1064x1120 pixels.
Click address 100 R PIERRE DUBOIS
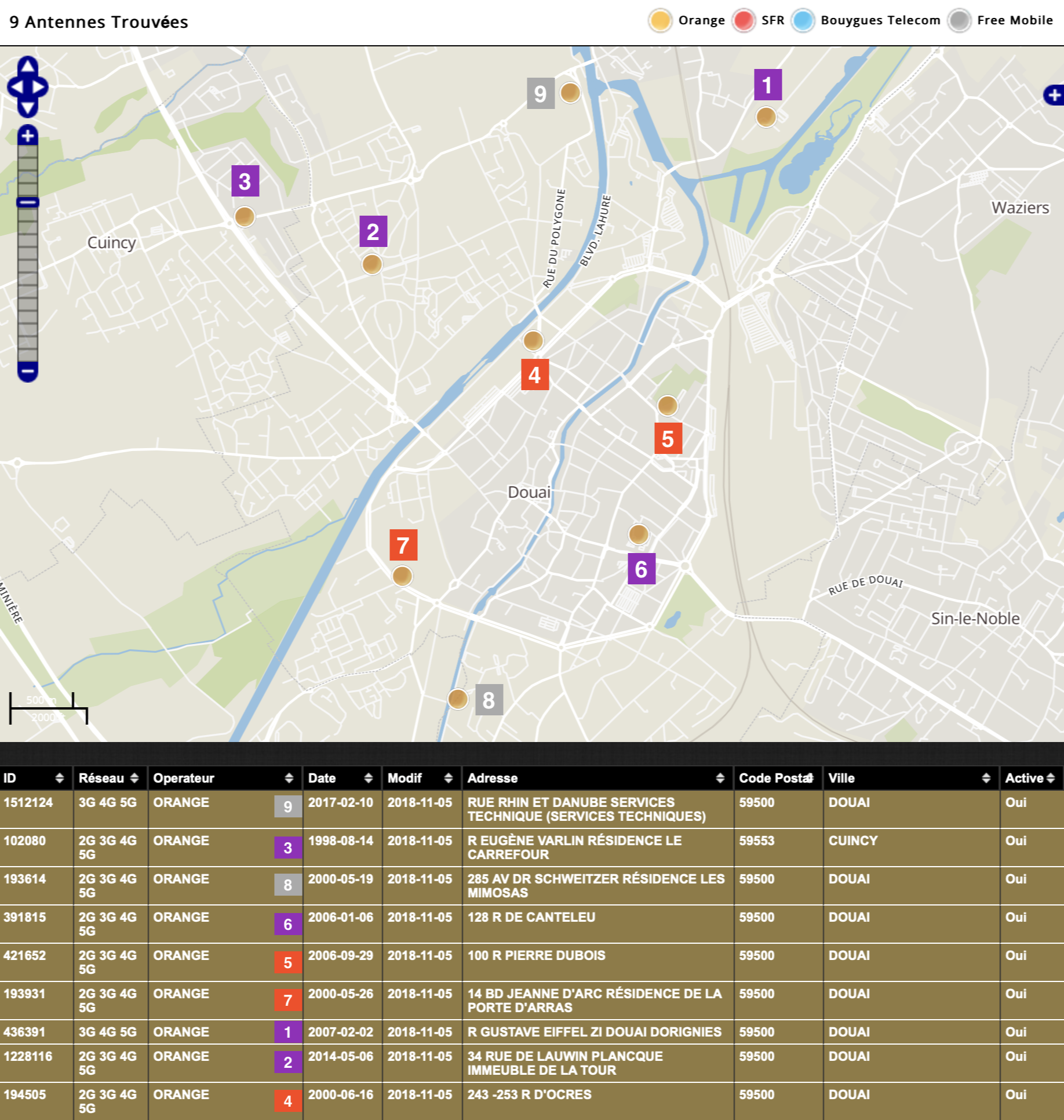536,955
